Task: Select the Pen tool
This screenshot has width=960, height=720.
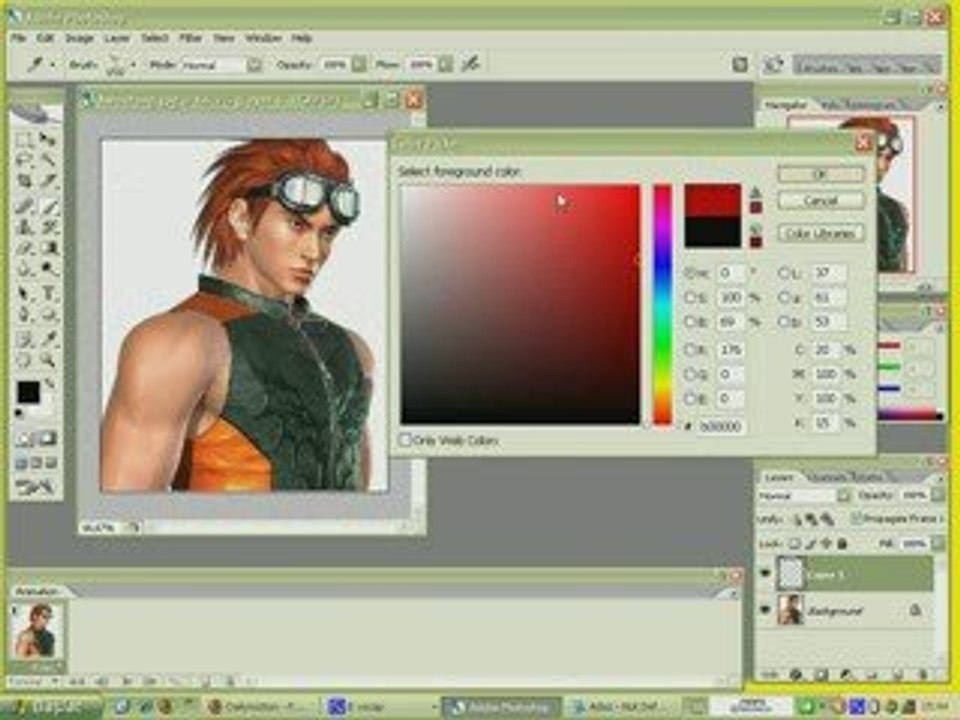Action: point(24,315)
